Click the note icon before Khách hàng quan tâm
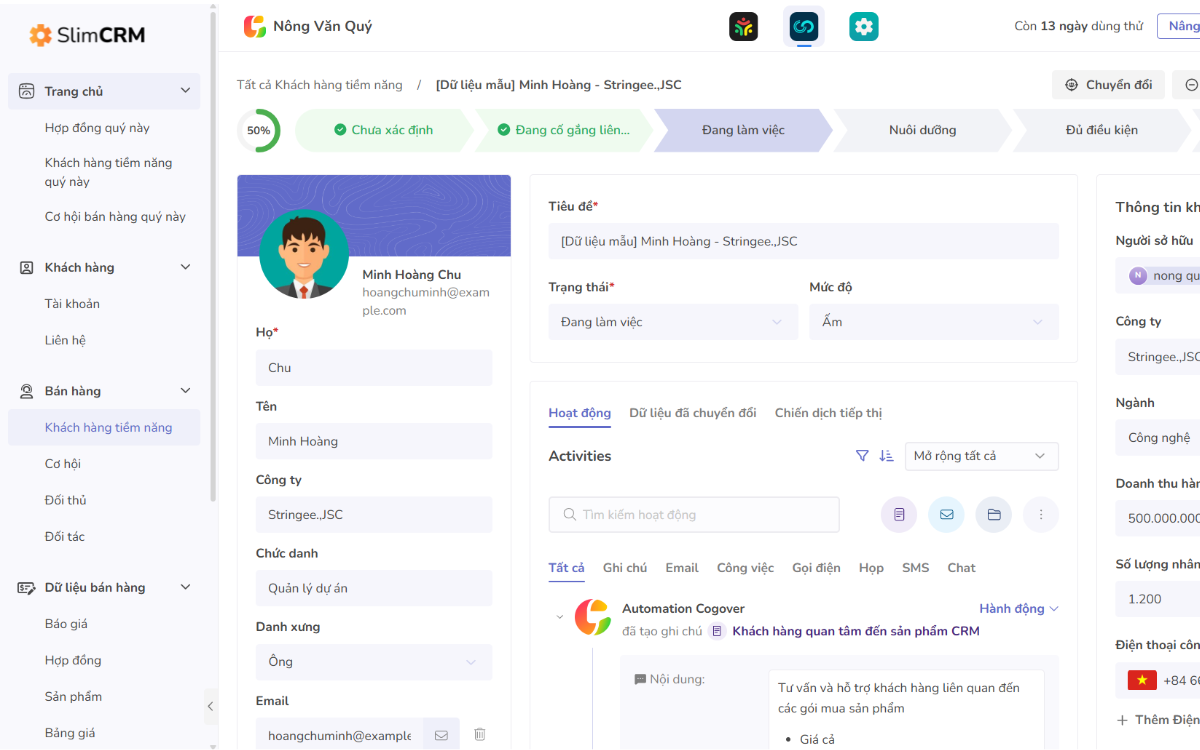This screenshot has width=1200, height=750. click(717, 631)
